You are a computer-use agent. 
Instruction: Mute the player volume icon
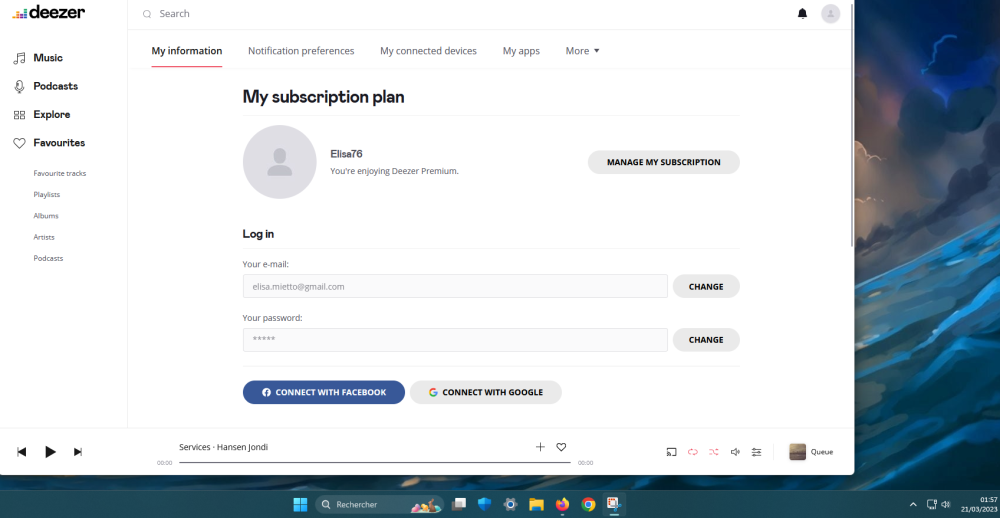pos(735,452)
